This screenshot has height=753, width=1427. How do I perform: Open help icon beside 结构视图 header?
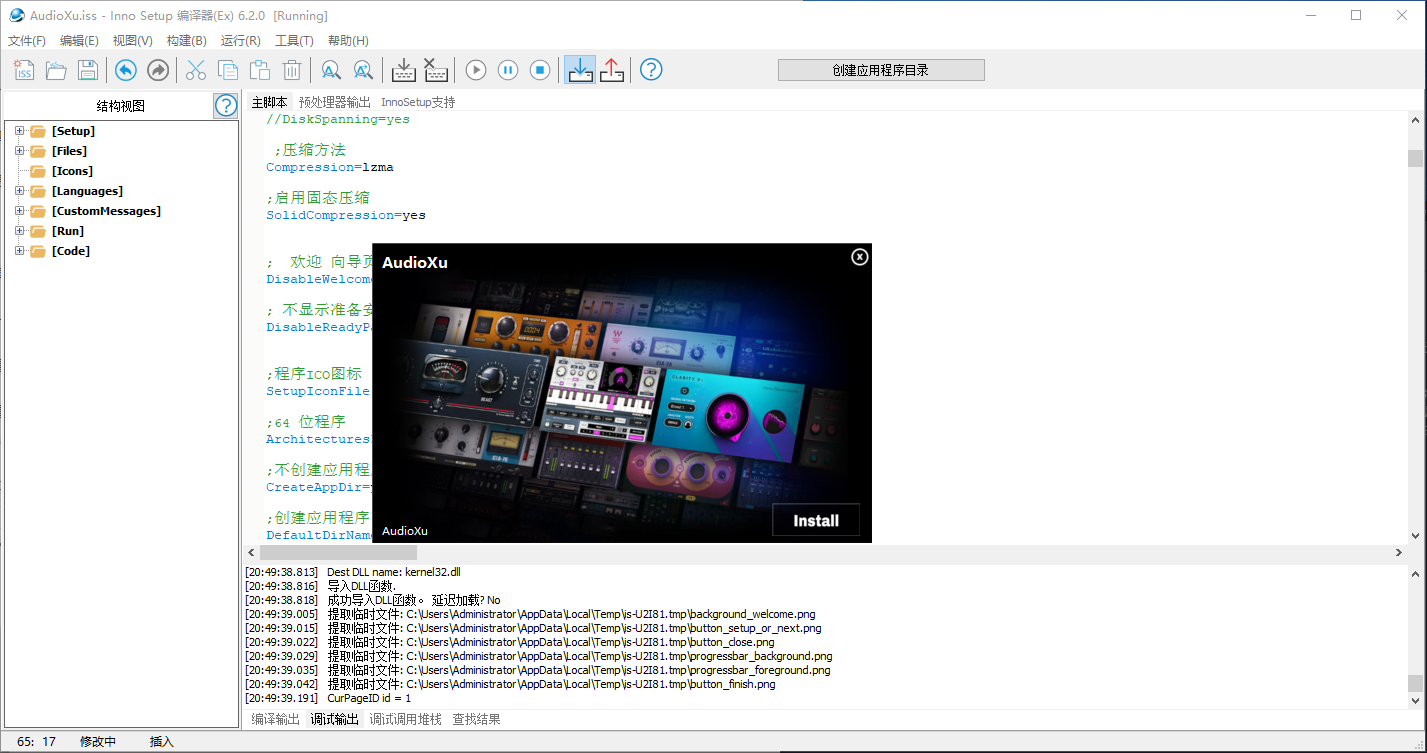(x=226, y=106)
